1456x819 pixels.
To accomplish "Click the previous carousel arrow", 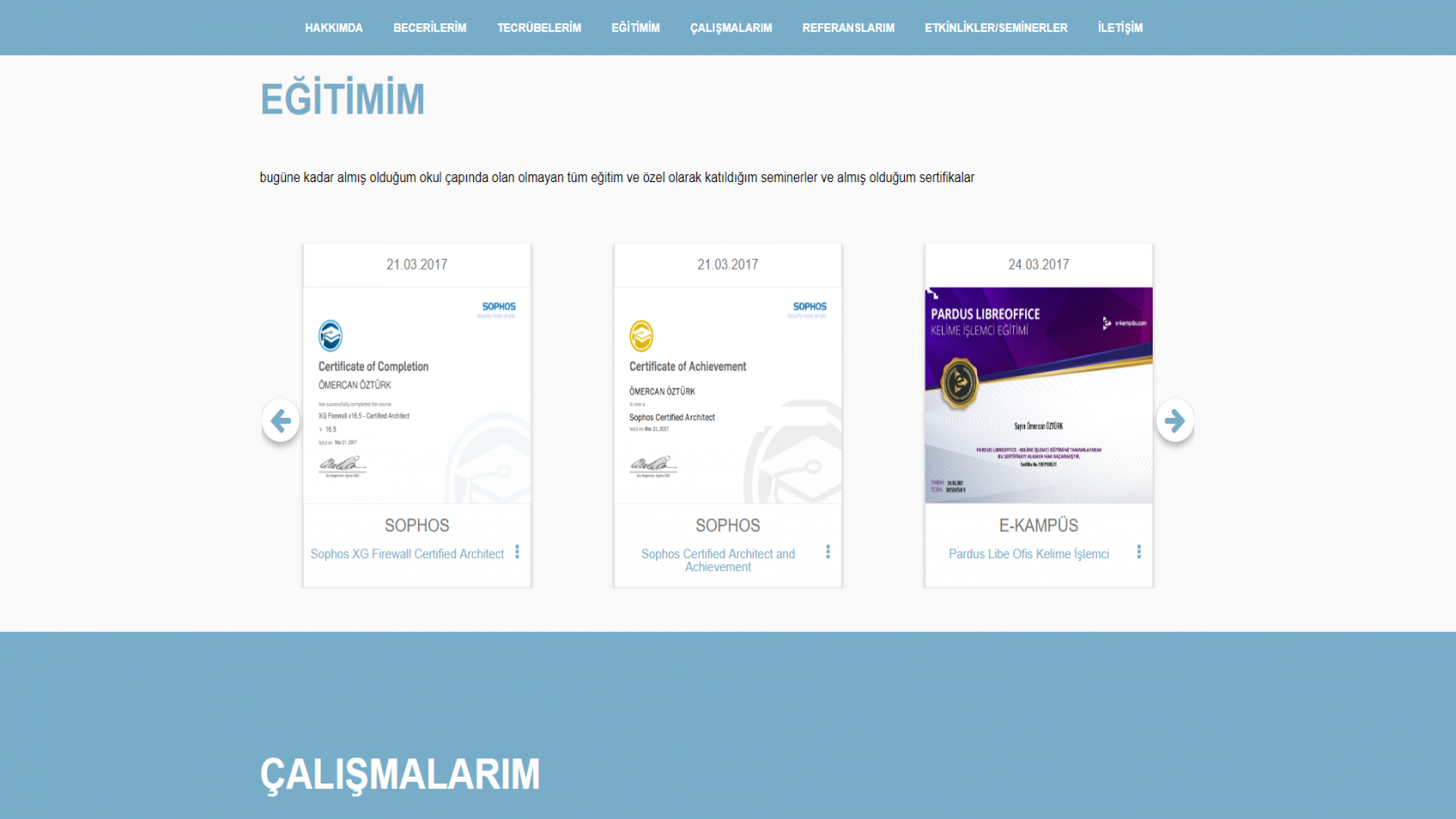I will coord(281,421).
